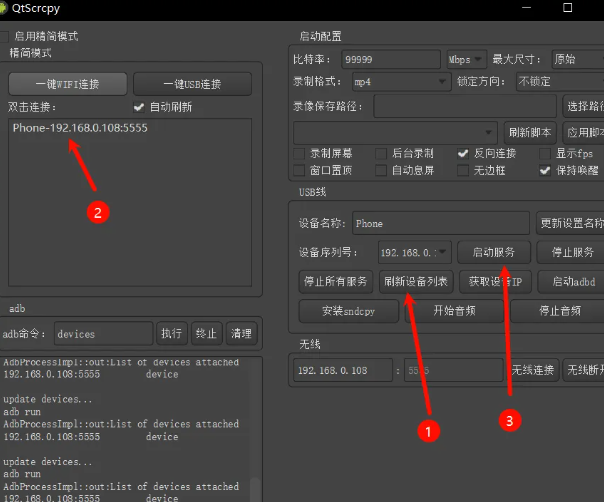Uncheck the 反向连接 option
Viewport: 604px width, 502px height.
463,154
